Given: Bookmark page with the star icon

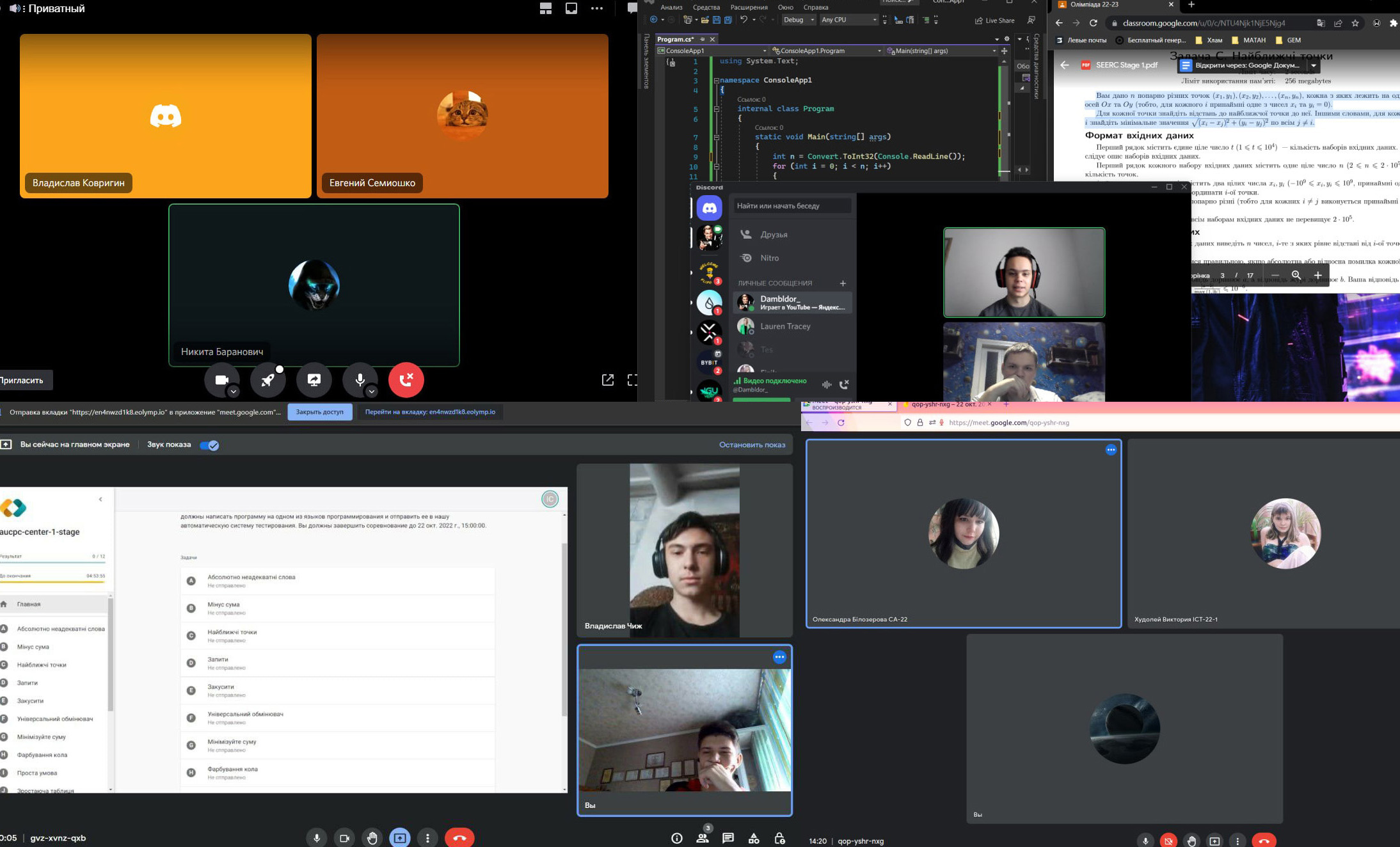Looking at the screenshot, I should [1355, 23].
